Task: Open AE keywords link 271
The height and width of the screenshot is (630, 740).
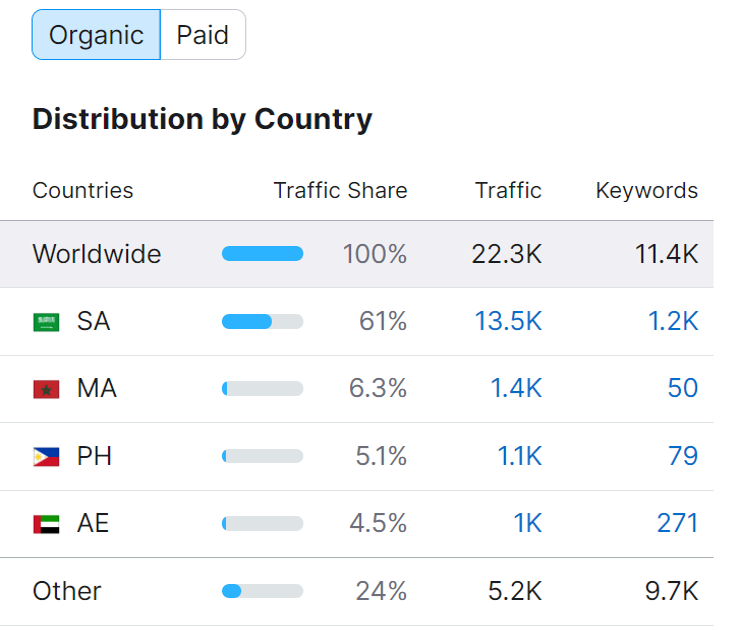Action: [x=677, y=523]
